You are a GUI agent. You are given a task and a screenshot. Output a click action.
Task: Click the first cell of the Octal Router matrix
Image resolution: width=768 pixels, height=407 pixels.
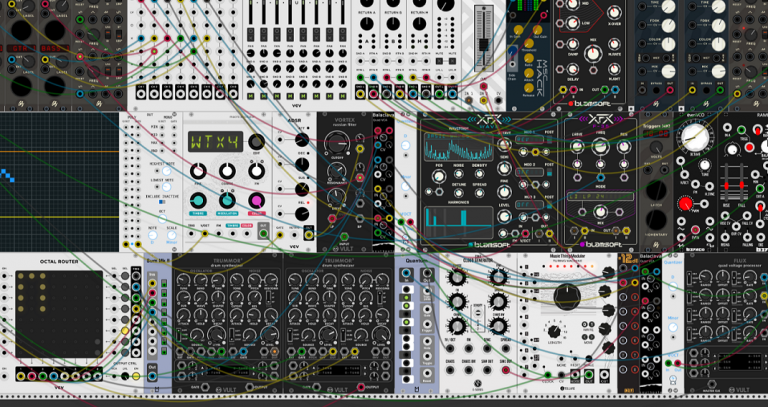click(21, 276)
